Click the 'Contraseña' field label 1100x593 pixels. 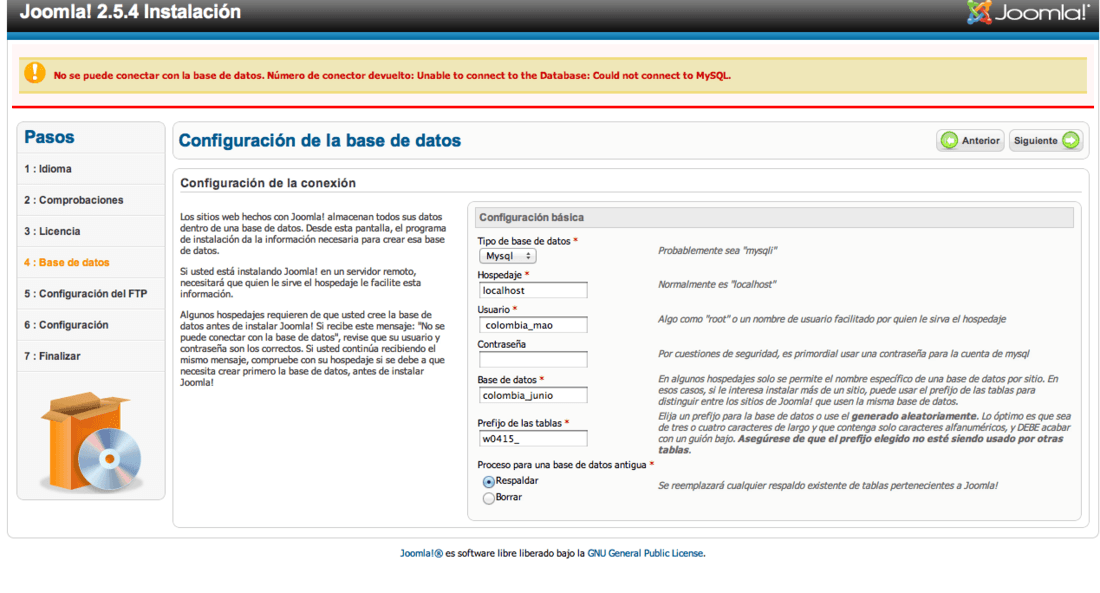(x=502, y=345)
